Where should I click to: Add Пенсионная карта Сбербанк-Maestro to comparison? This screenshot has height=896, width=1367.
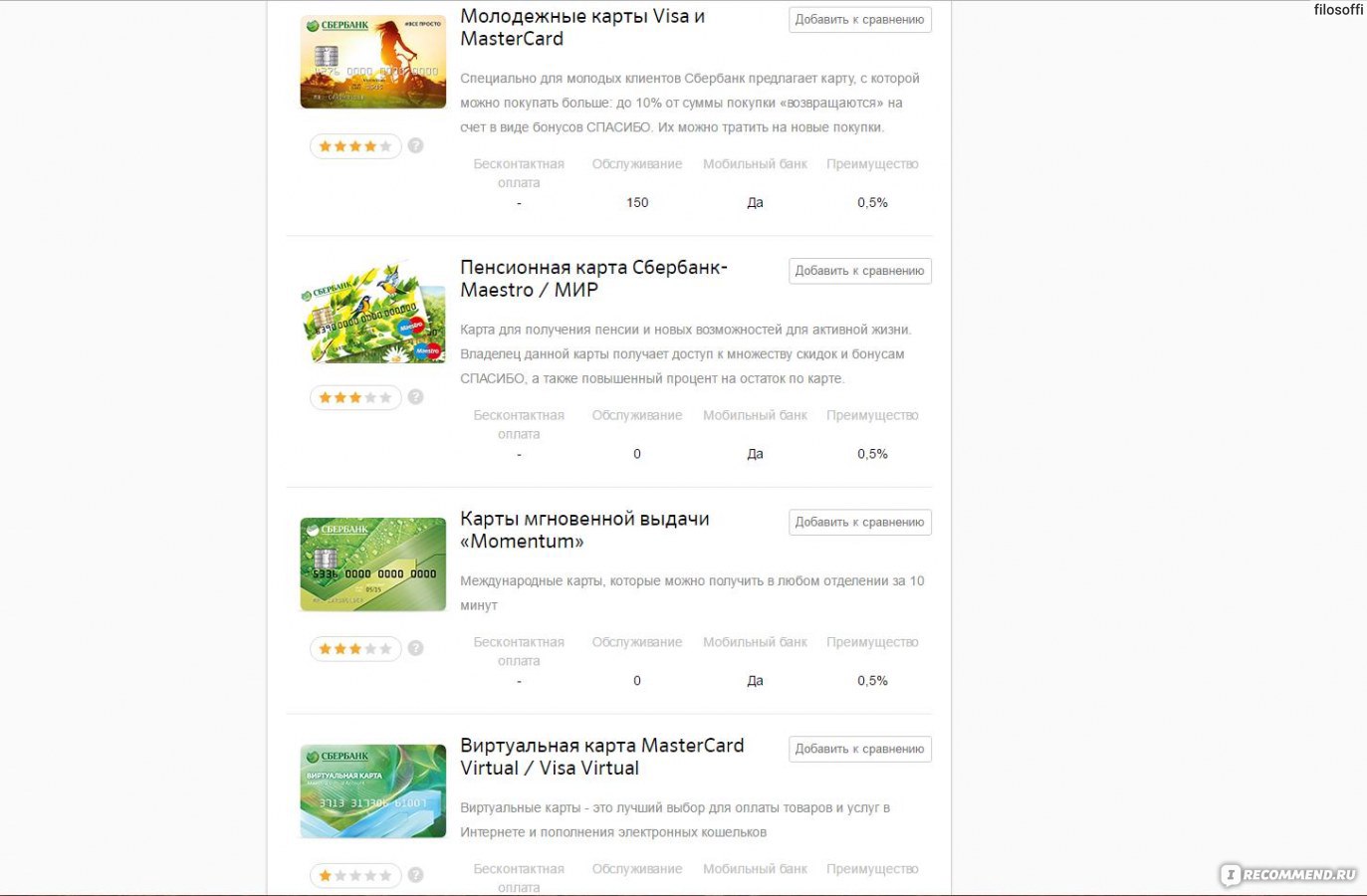click(x=860, y=271)
